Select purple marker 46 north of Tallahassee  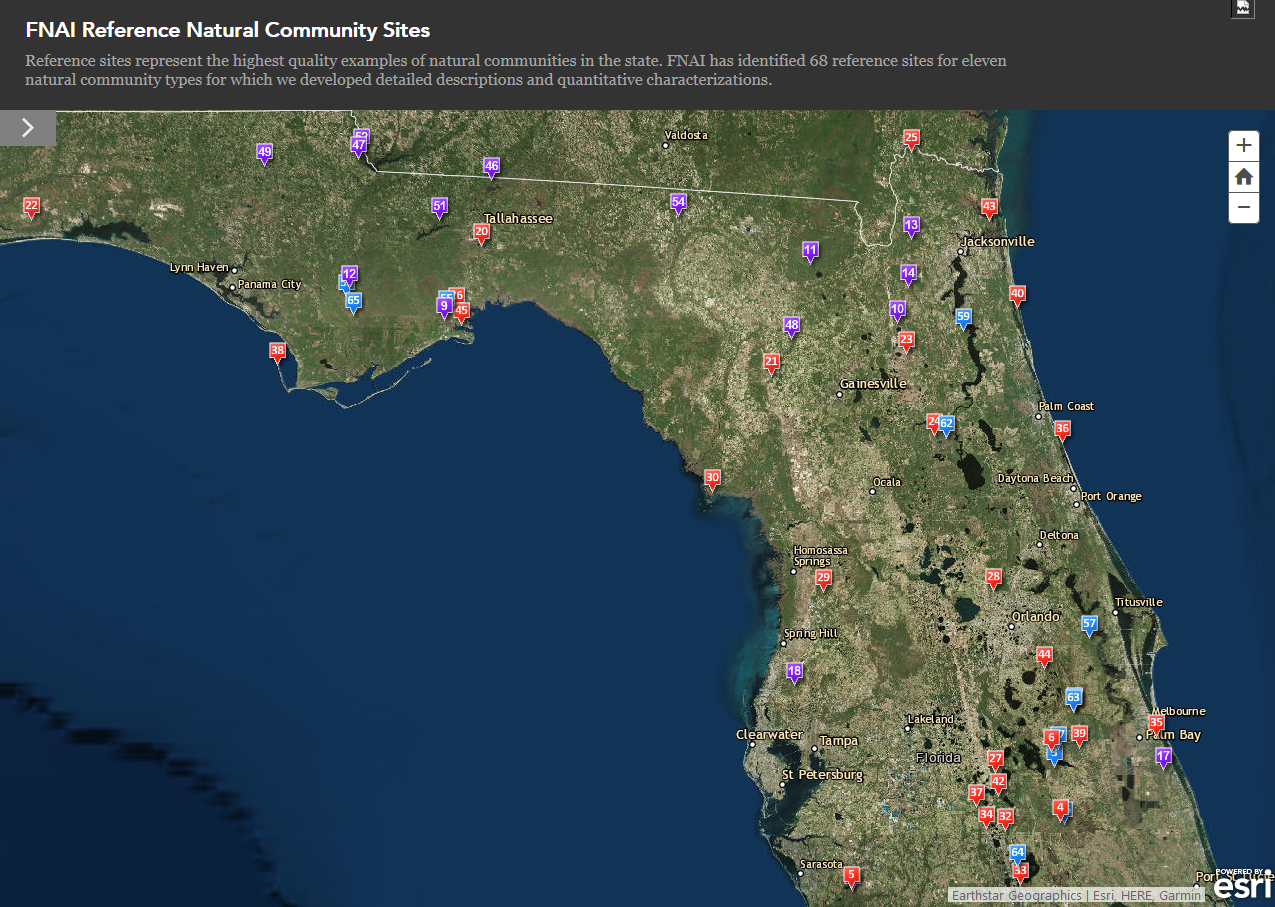coord(491,165)
